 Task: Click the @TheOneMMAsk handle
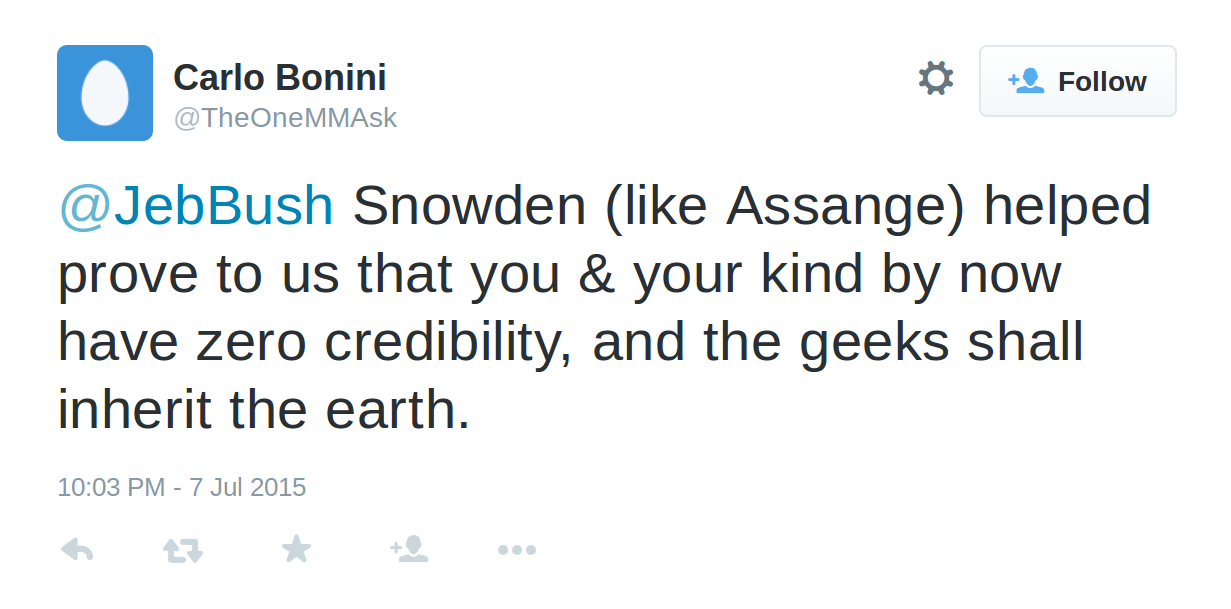285,118
